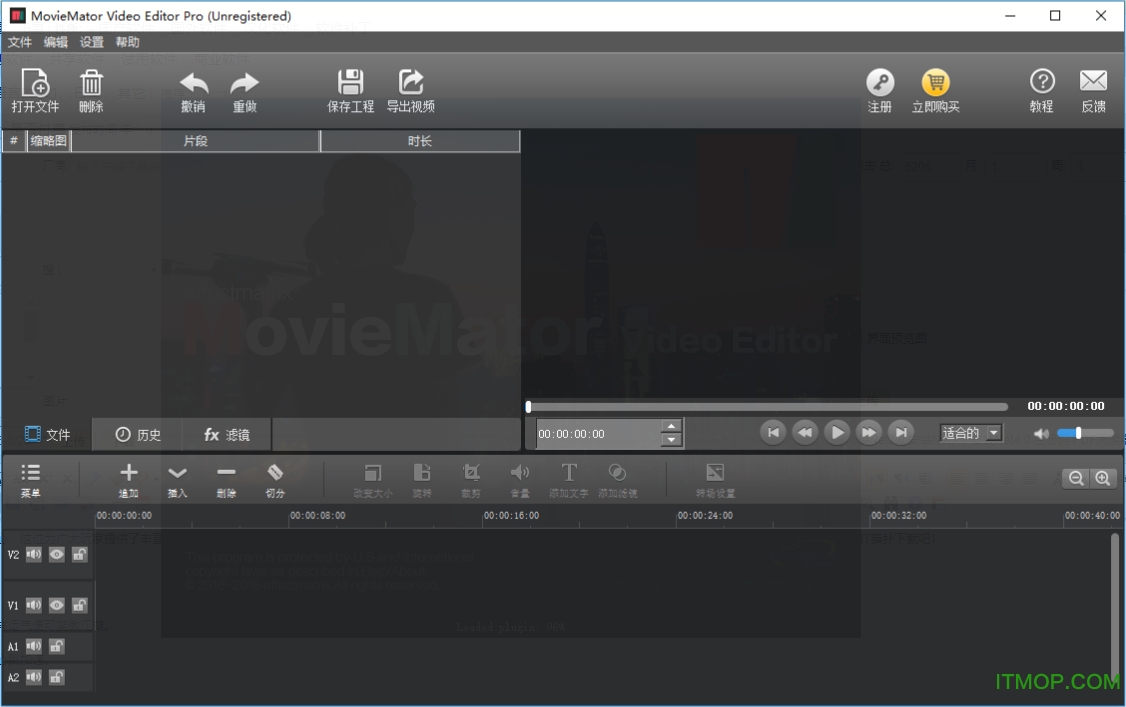
Task: Lock the V2 track
Action: pos(80,554)
